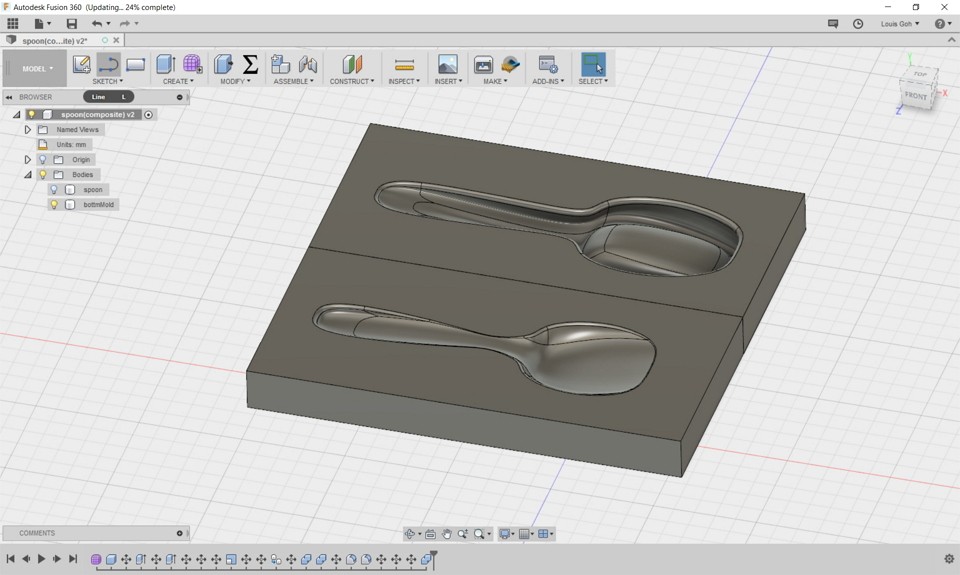Open the Help question mark dropdown
Screen dimensions: 960x575
[943, 24]
